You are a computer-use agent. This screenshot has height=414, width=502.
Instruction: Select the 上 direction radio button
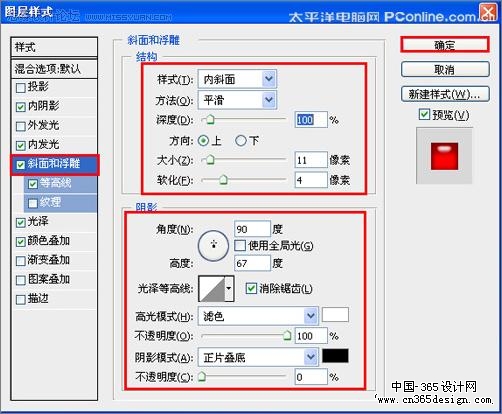tap(203, 141)
